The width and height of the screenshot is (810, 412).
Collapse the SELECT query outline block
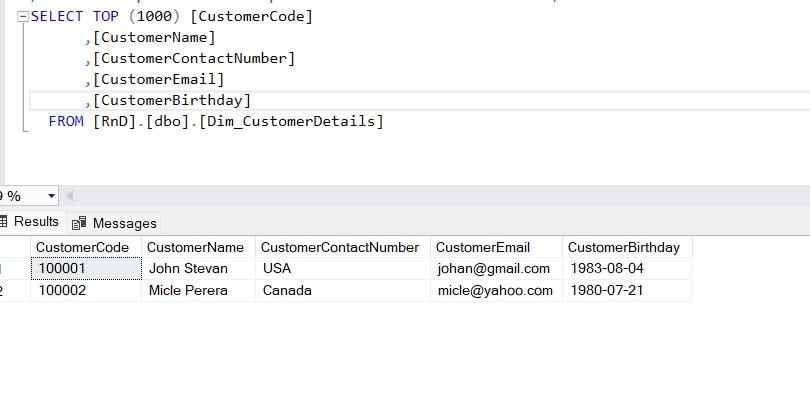pyautogui.click(x=22, y=17)
